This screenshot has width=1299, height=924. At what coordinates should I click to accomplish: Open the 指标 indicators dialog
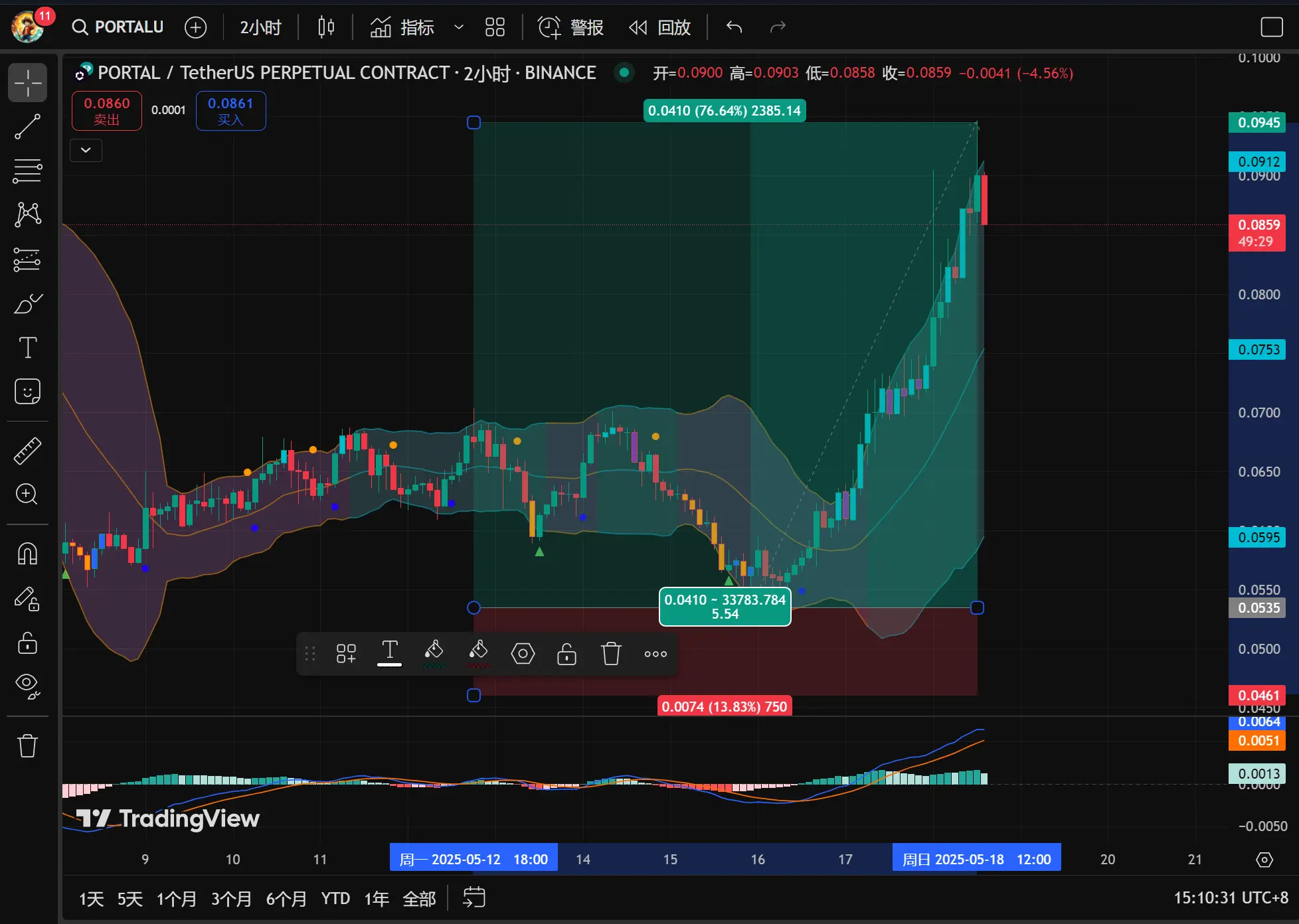click(x=402, y=27)
